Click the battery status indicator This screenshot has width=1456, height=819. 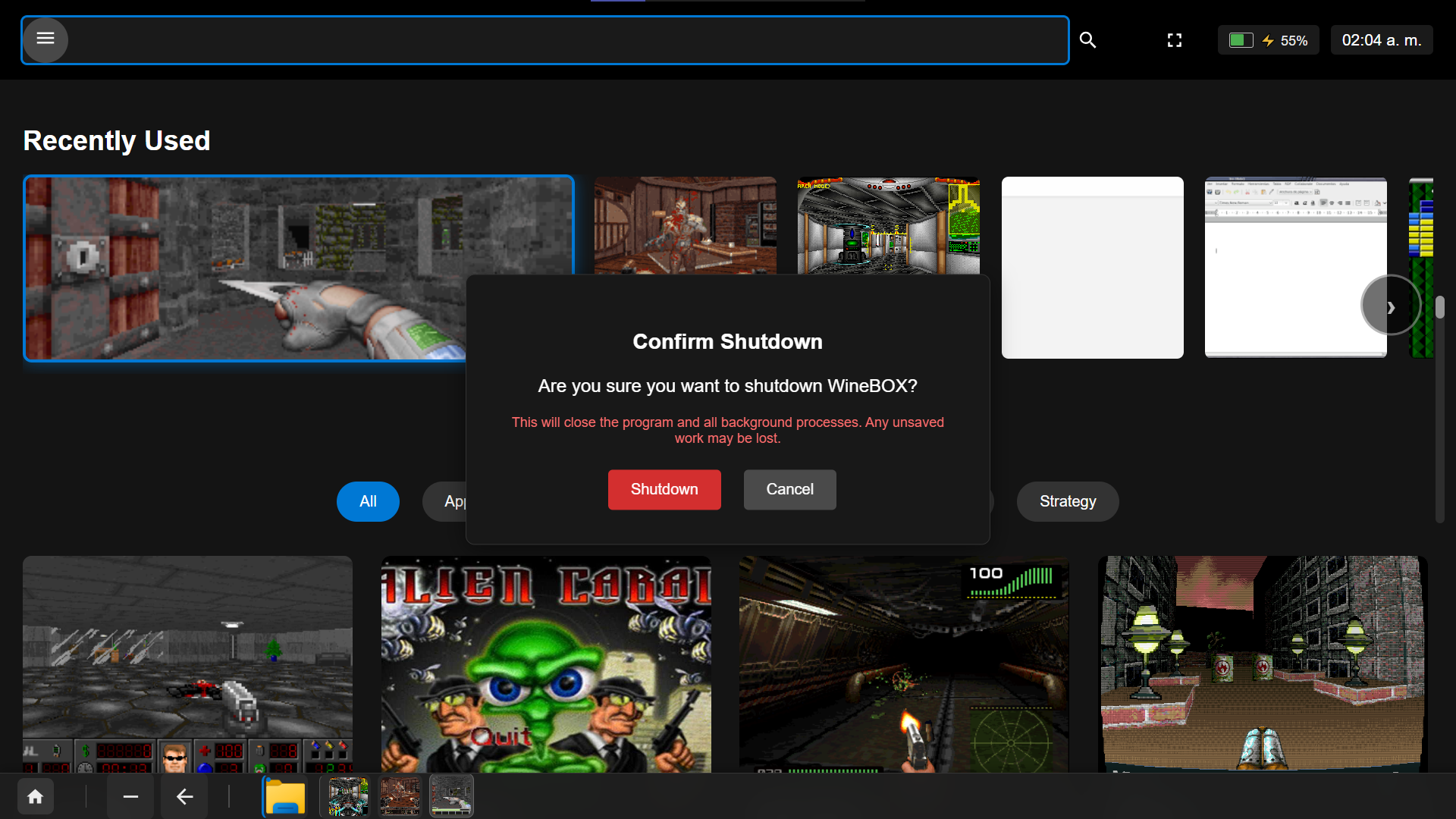(x=1268, y=40)
